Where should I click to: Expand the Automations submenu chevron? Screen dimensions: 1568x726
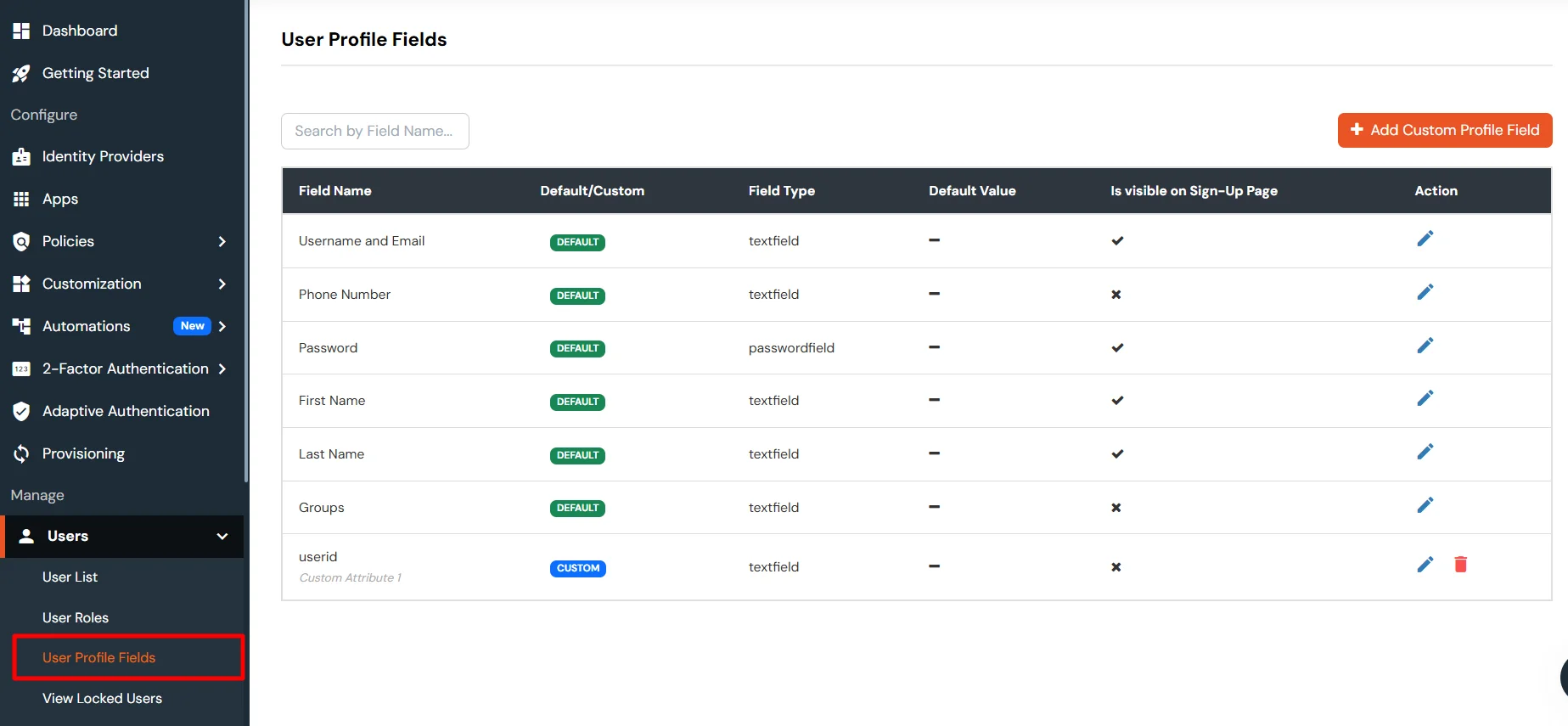[222, 326]
